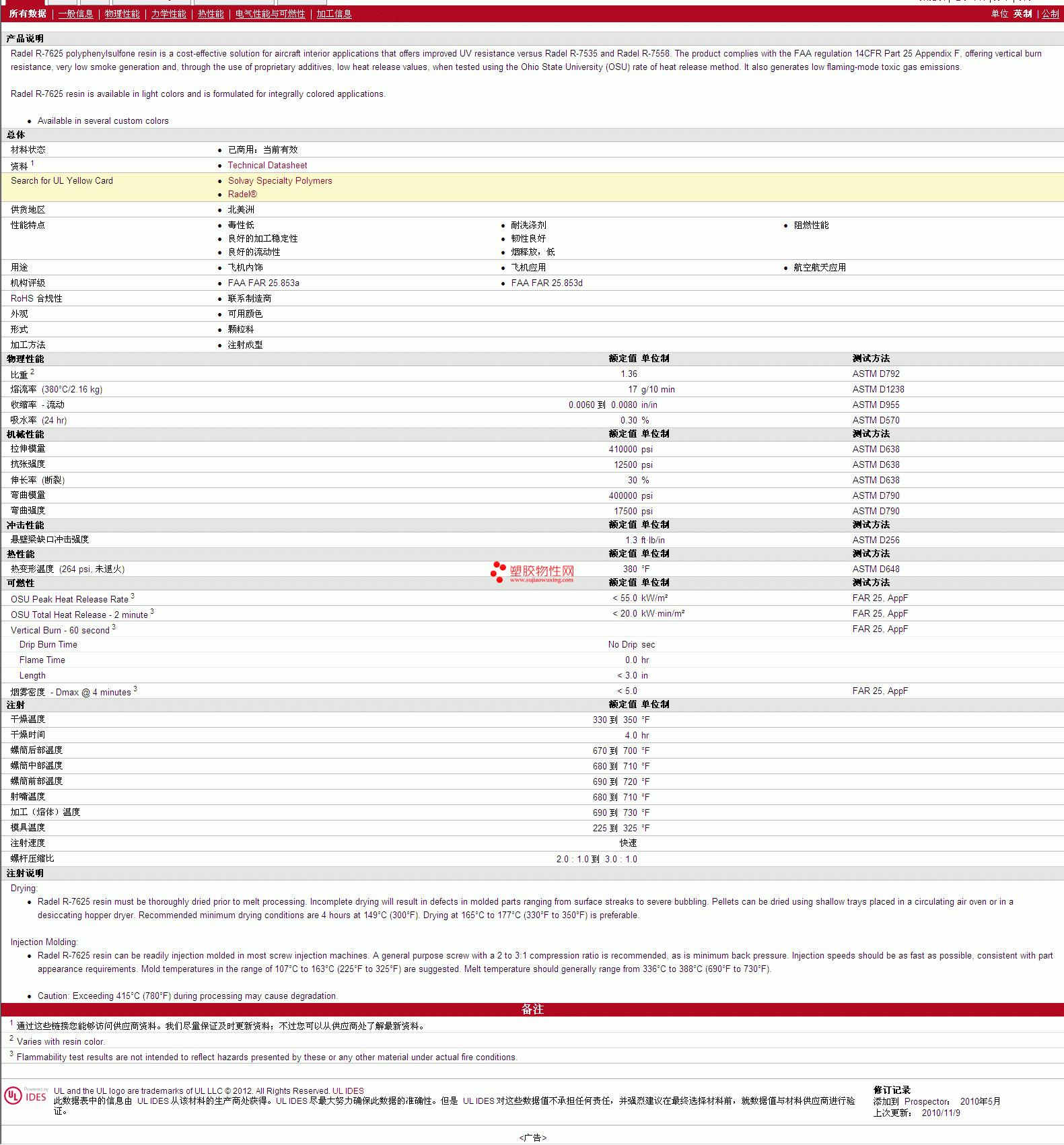Click FAA FAR 25.853d rating text

pos(546,283)
